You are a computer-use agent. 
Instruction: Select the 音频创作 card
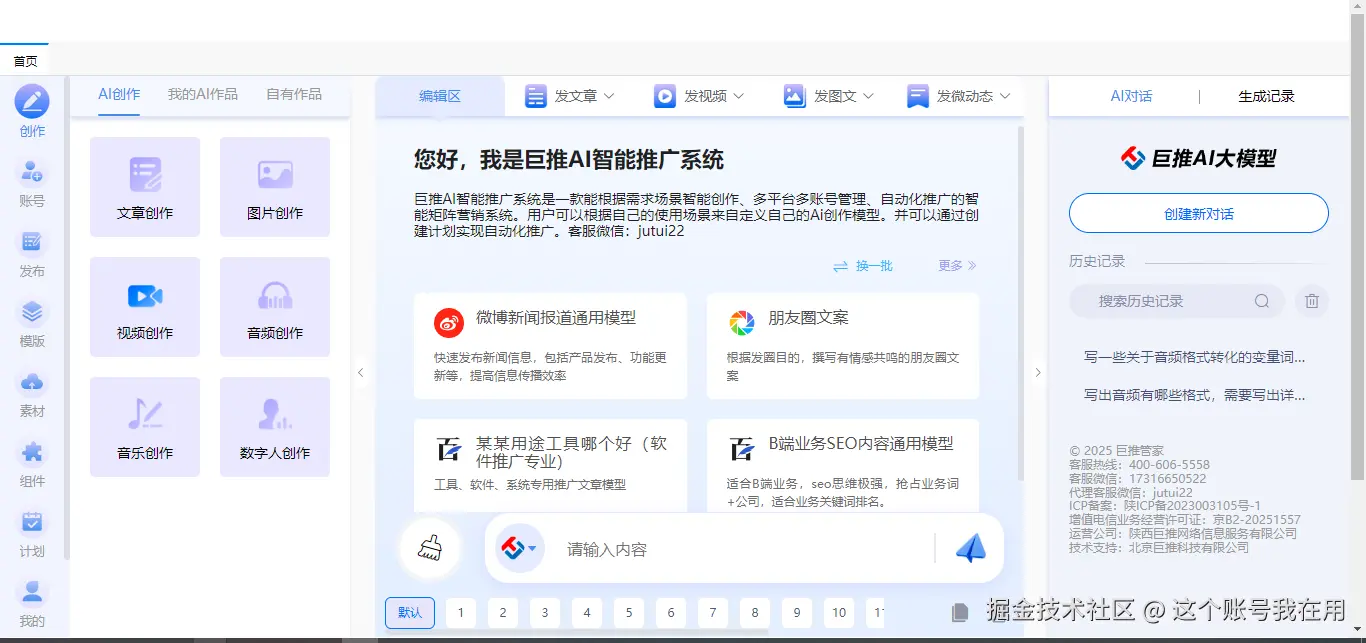pos(275,307)
